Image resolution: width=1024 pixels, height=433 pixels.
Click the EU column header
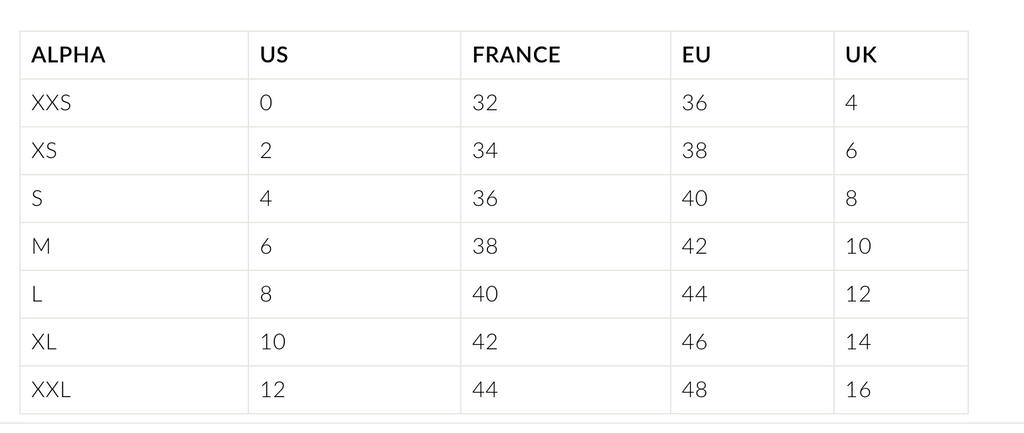[752, 55]
